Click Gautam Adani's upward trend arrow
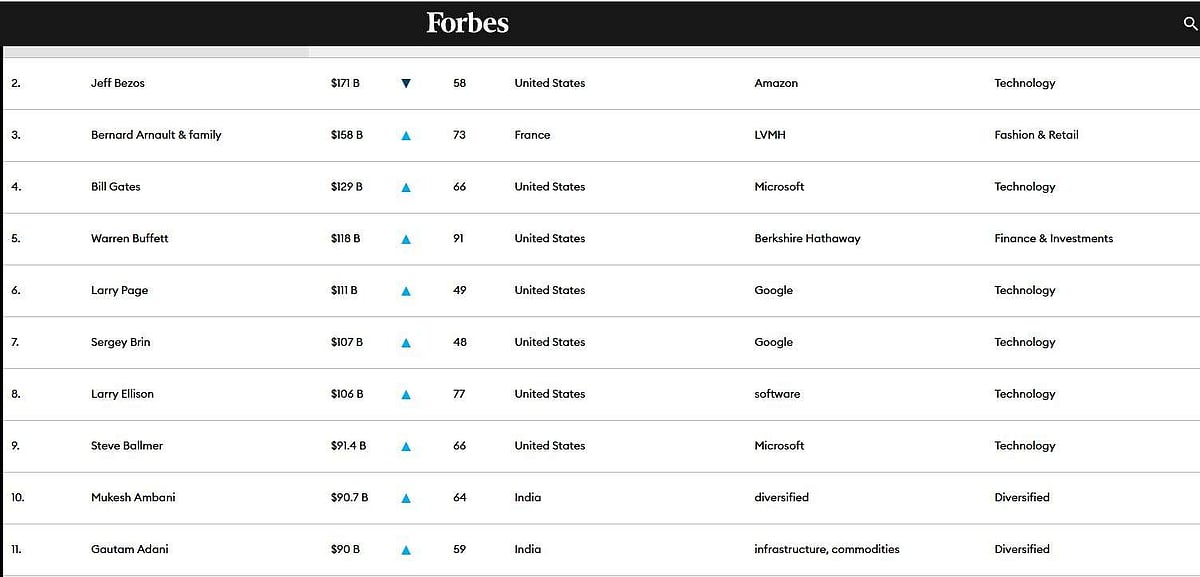Viewport: 1200px width, 577px height. (x=406, y=550)
